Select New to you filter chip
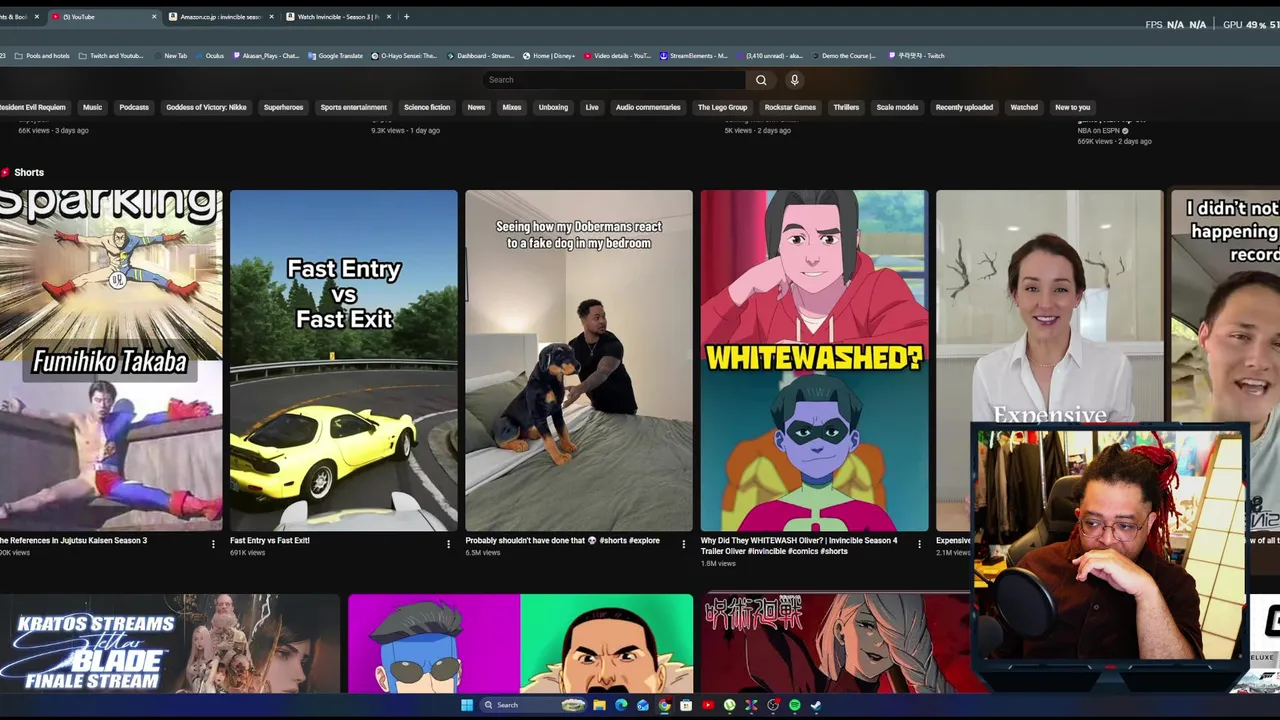The height and width of the screenshot is (720, 1280). pos(1072,107)
